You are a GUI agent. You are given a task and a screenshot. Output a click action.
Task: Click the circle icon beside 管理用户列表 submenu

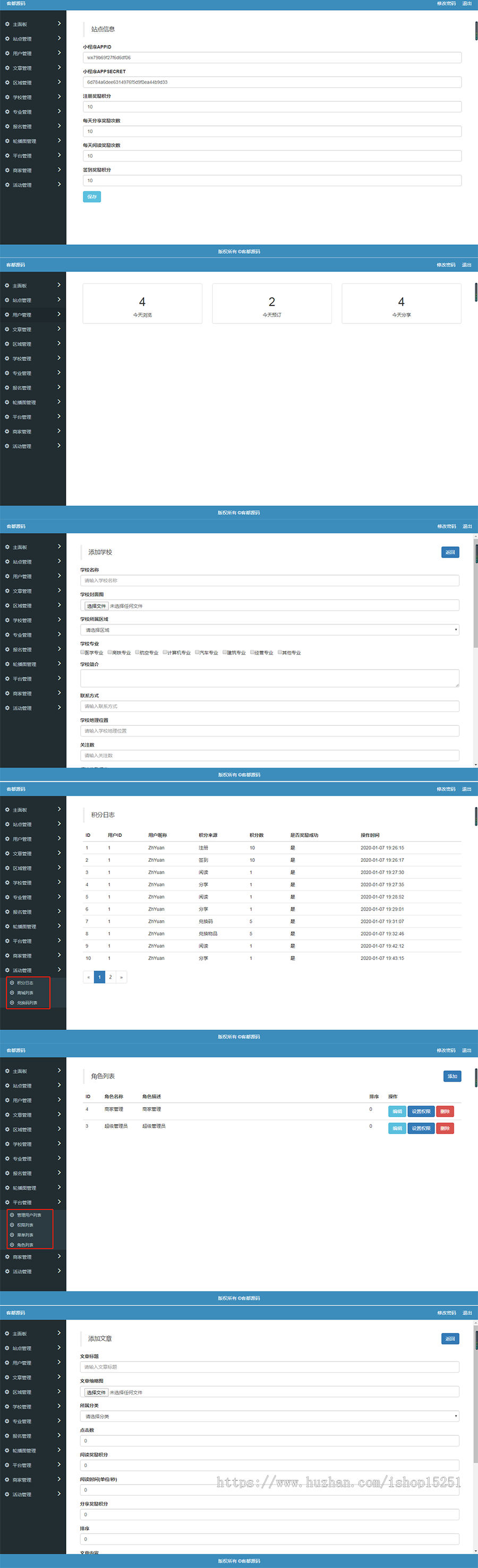12,1215
